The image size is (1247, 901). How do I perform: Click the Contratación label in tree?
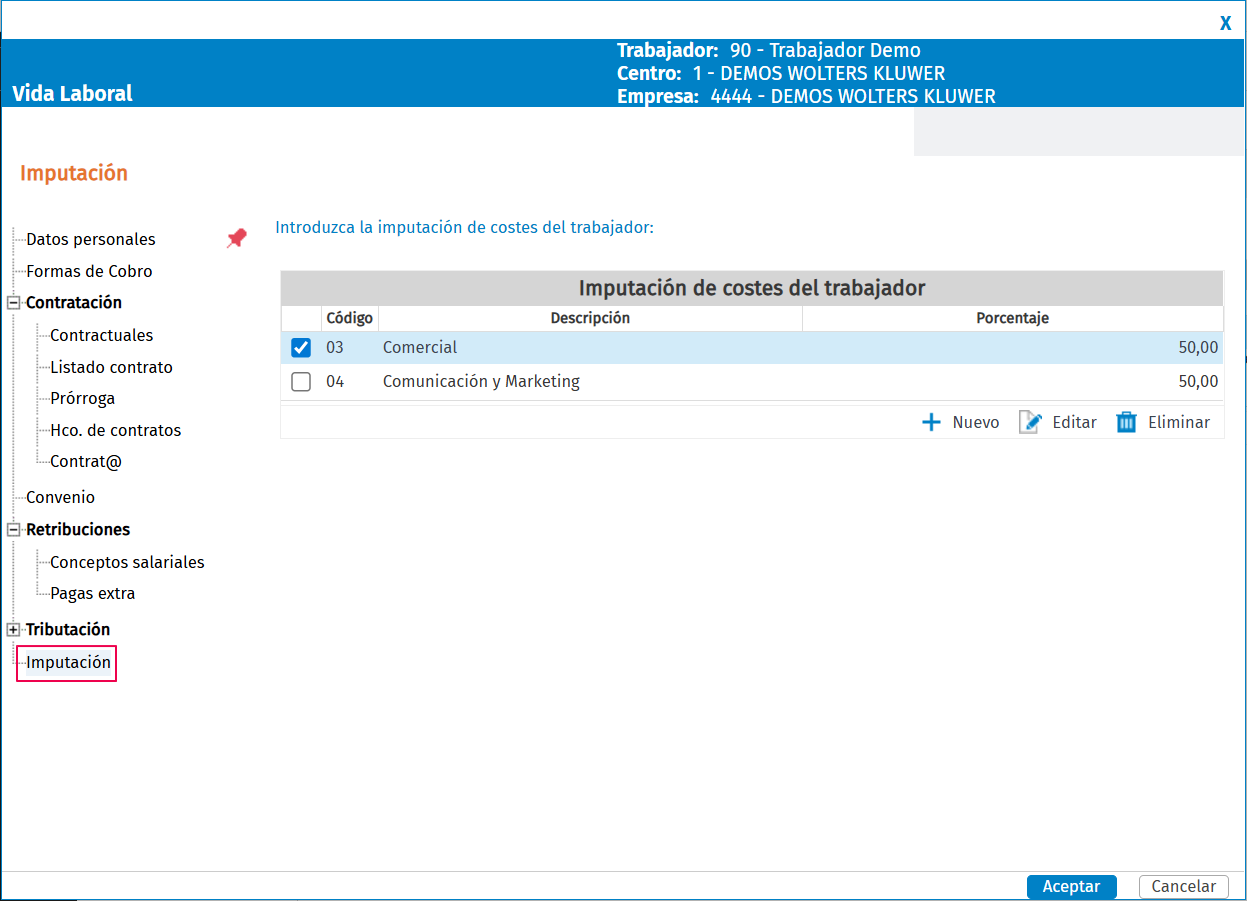(74, 302)
